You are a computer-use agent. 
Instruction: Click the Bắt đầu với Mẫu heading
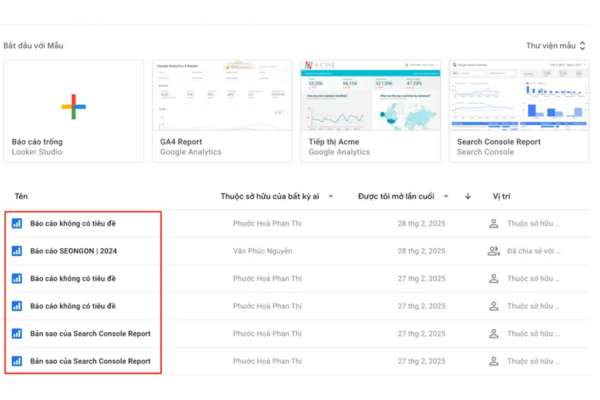33,46
